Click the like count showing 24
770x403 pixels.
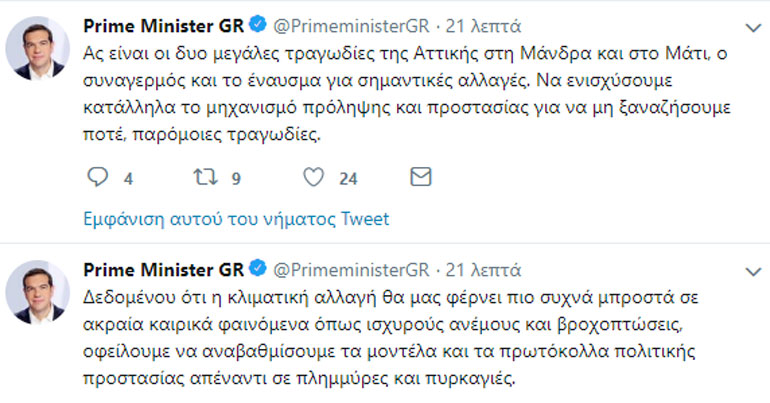pyautogui.click(x=348, y=179)
